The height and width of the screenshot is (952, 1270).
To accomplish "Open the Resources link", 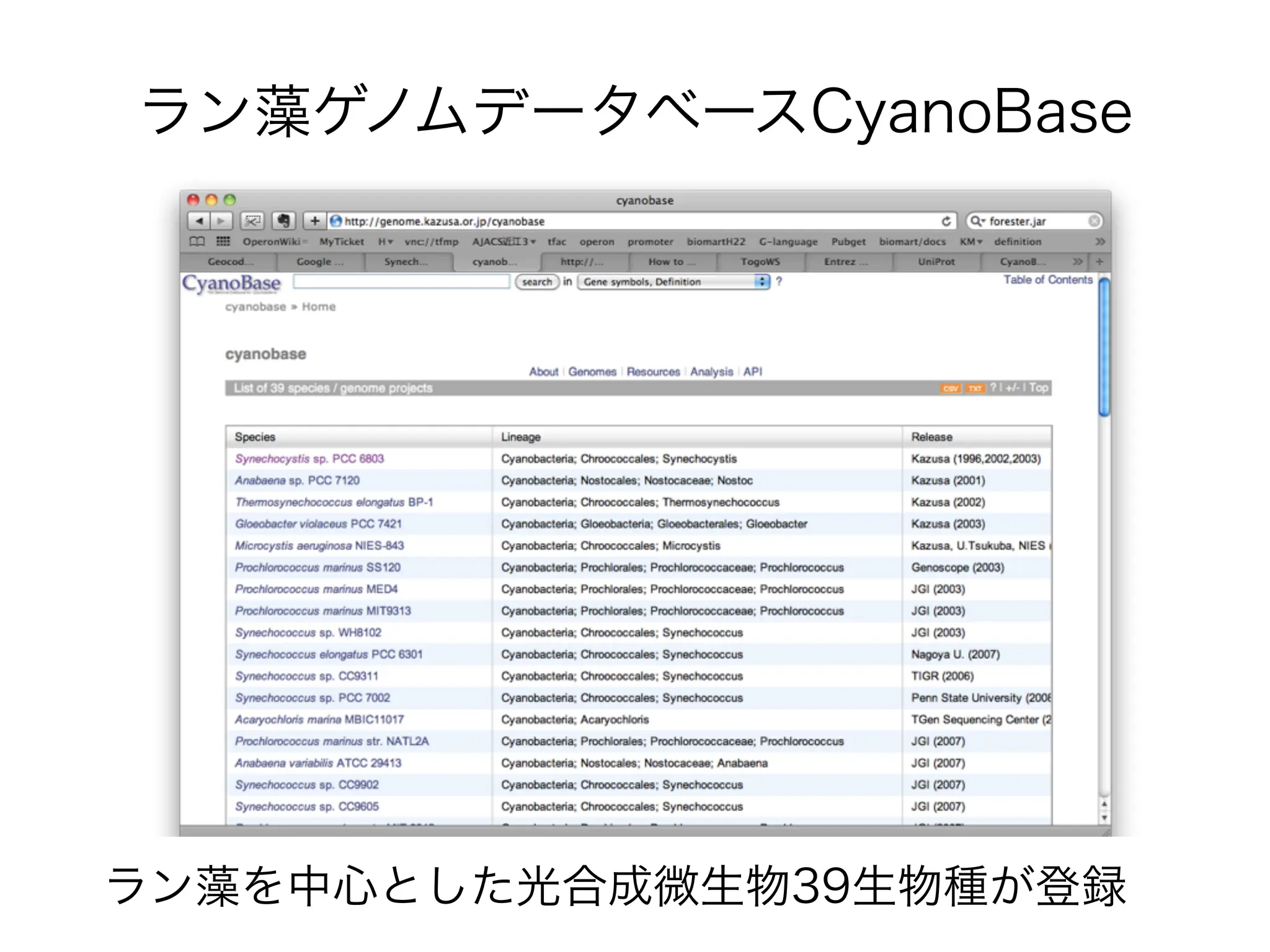I will [653, 372].
